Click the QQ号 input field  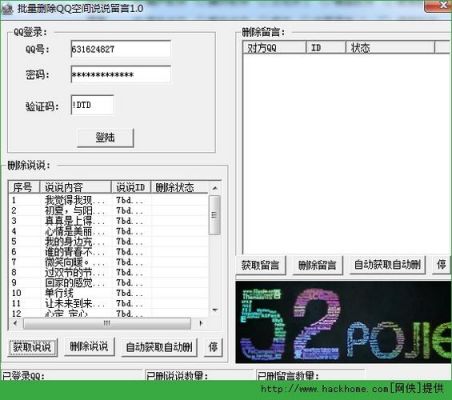point(121,49)
